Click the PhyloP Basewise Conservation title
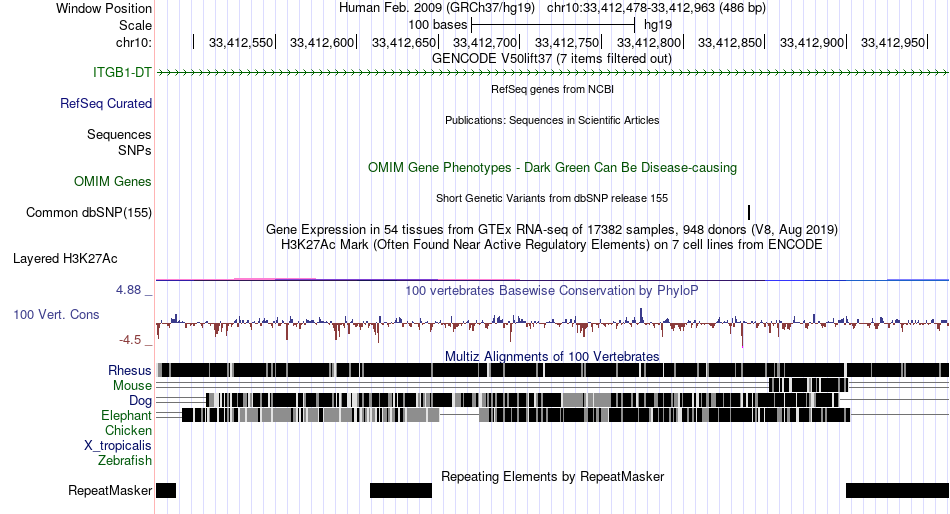Image resolution: width=950 pixels, height=514 pixels. click(552, 290)
